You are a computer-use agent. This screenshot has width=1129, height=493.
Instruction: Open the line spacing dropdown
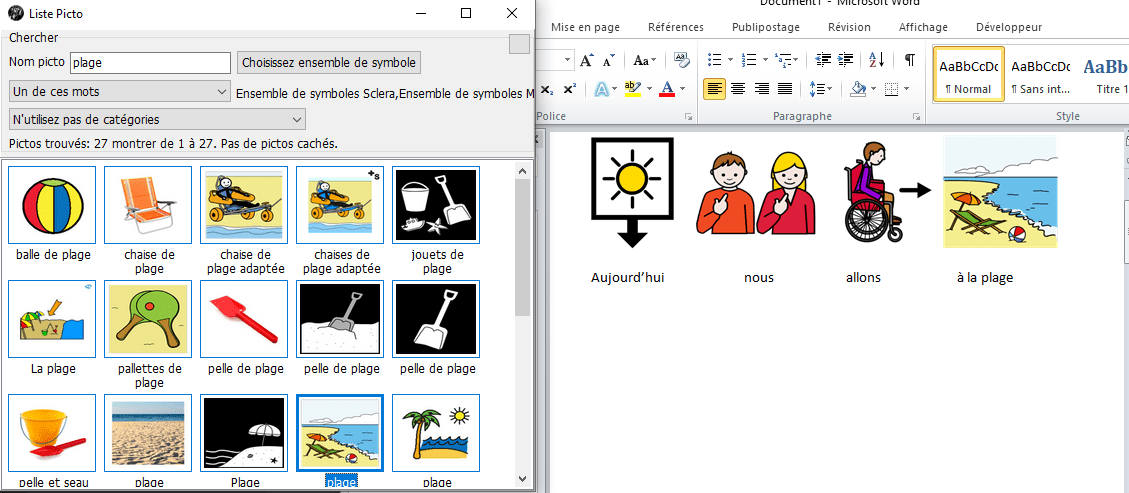pos(820,89)
